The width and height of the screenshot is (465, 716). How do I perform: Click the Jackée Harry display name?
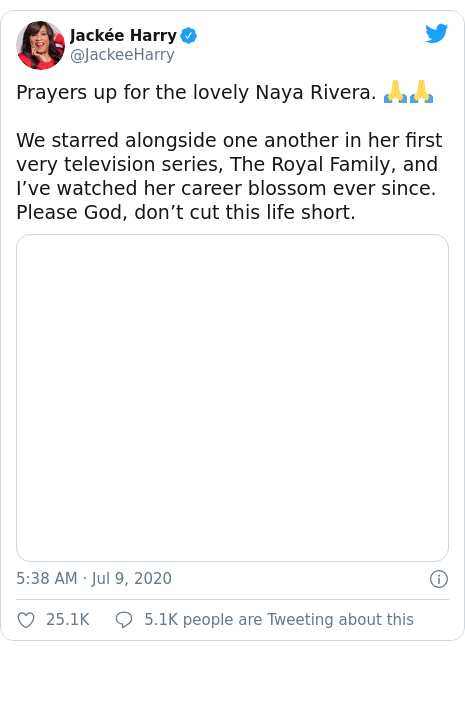click(123, 35)
